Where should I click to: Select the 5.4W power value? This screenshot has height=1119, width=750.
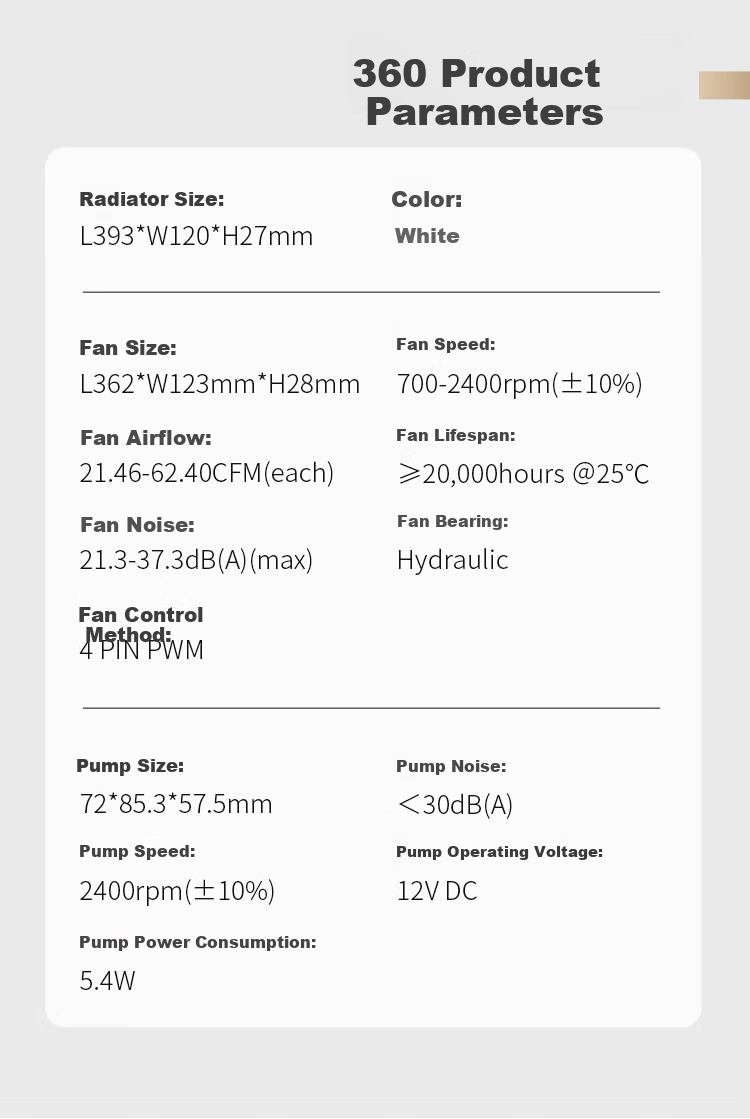[x=107, y=981]
